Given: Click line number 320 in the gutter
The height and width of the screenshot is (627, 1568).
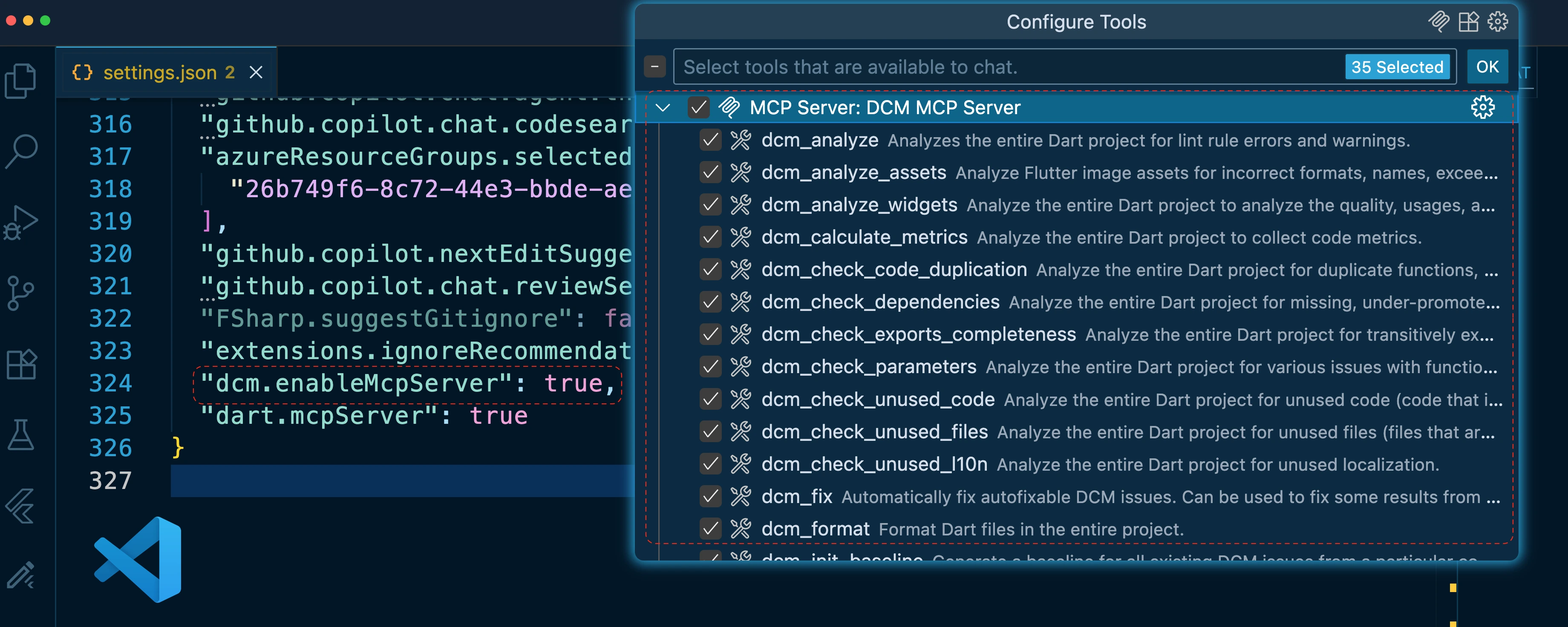Looking at the screenshot, I should tap(110, 254).
